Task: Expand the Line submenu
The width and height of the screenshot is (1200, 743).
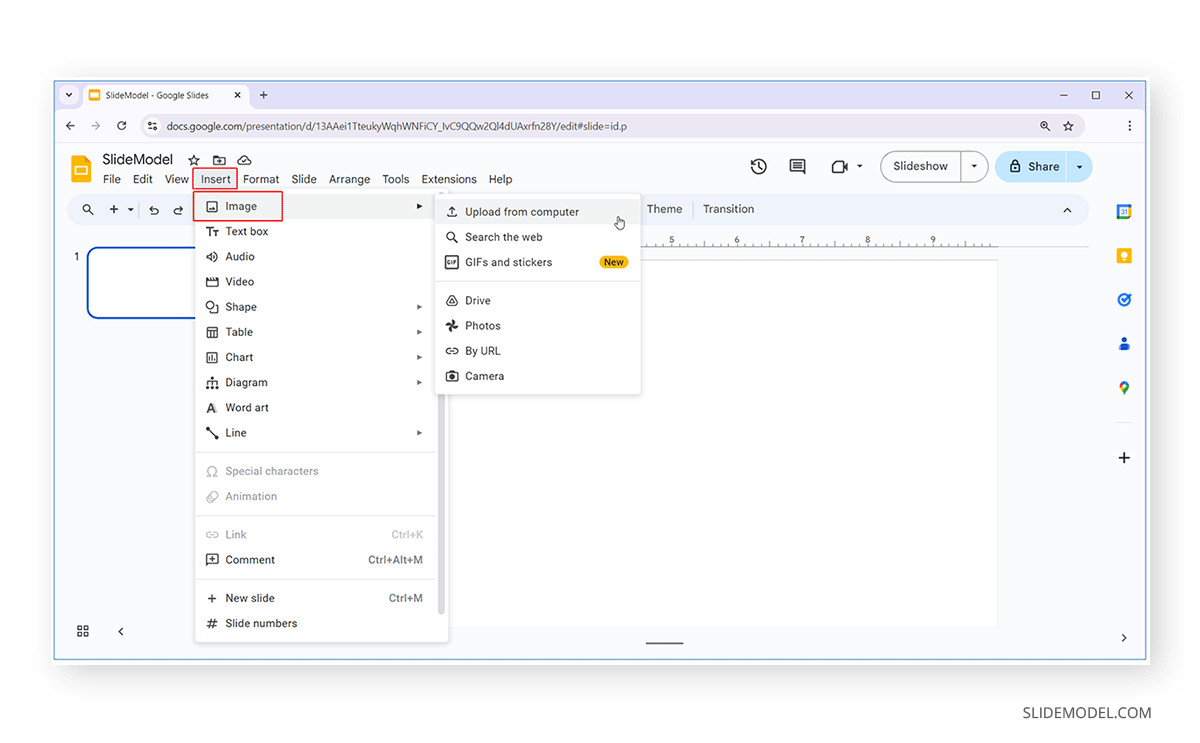Action: 419,433
